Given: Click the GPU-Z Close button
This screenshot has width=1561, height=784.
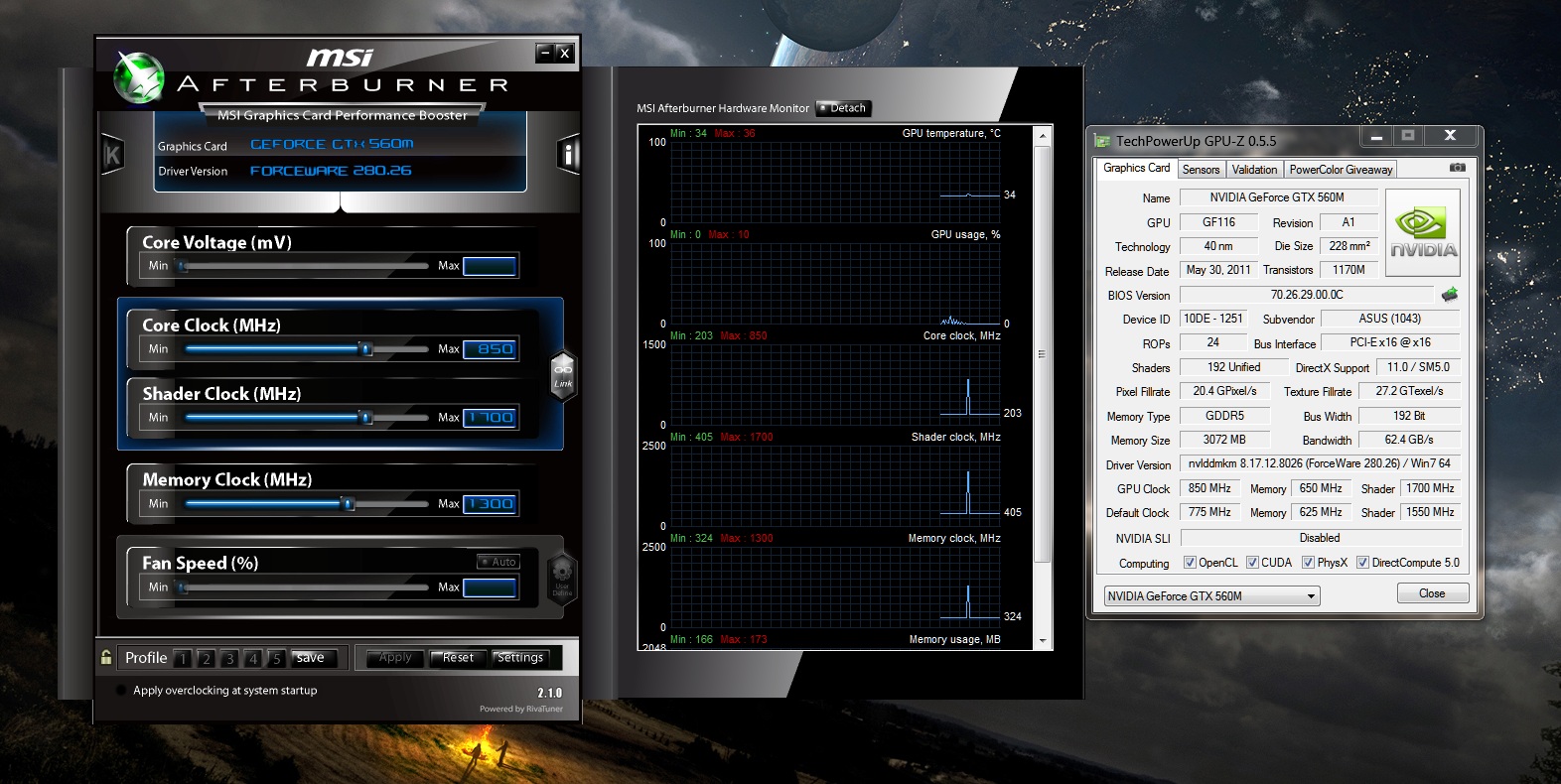Looking at the screenshot, I should click(1432, 593).
